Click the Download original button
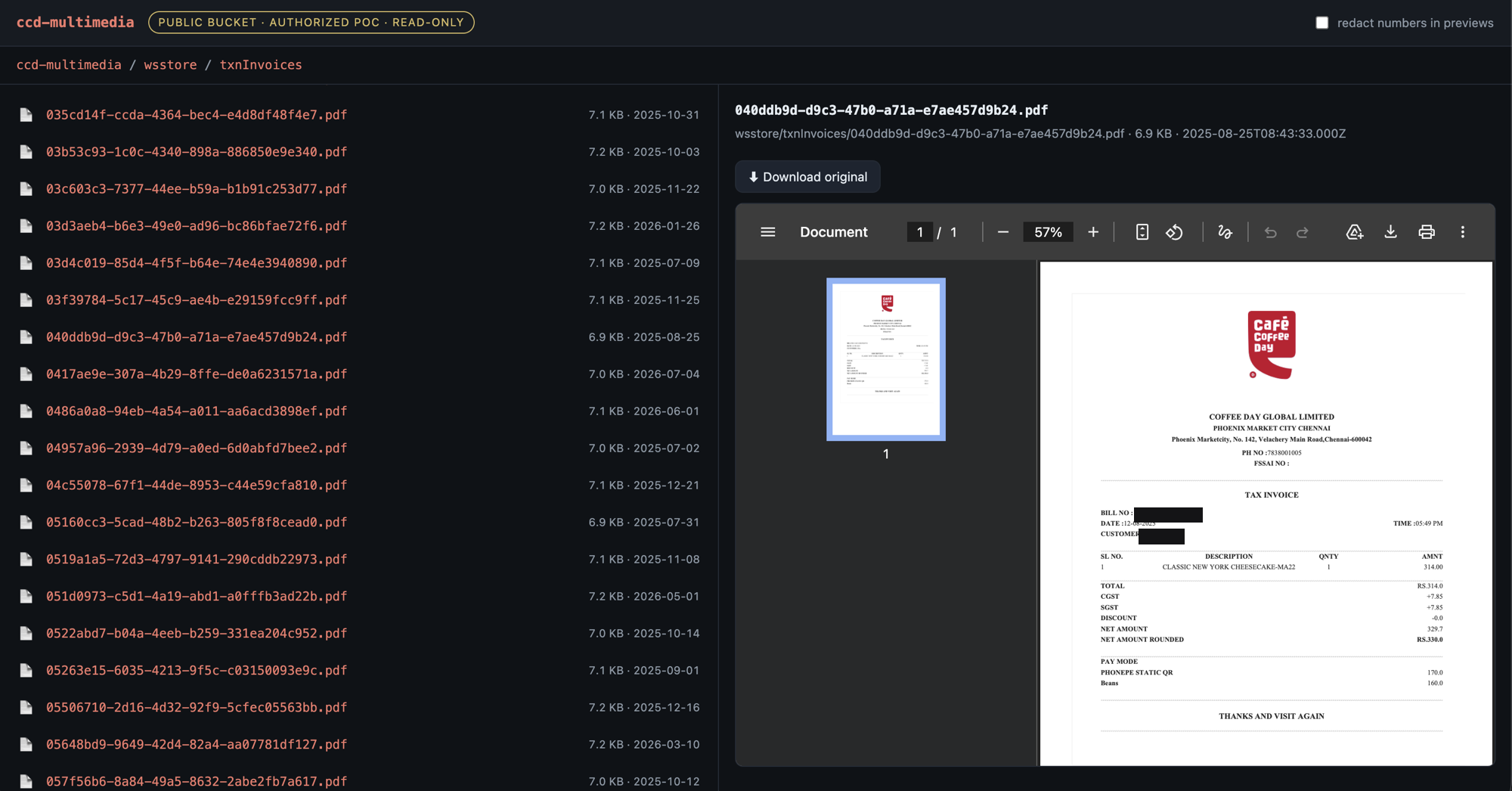The height and width of the screenshot is (791, 1512). [807, 177]
